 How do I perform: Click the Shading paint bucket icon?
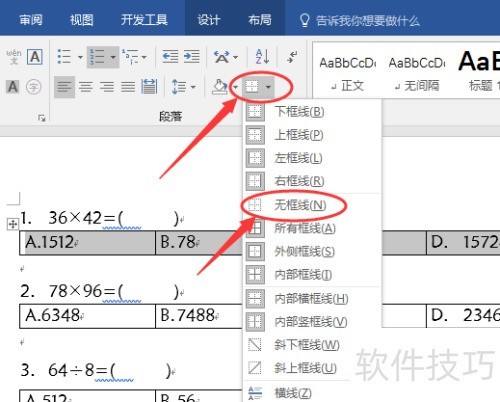click(x=220, y=87)
